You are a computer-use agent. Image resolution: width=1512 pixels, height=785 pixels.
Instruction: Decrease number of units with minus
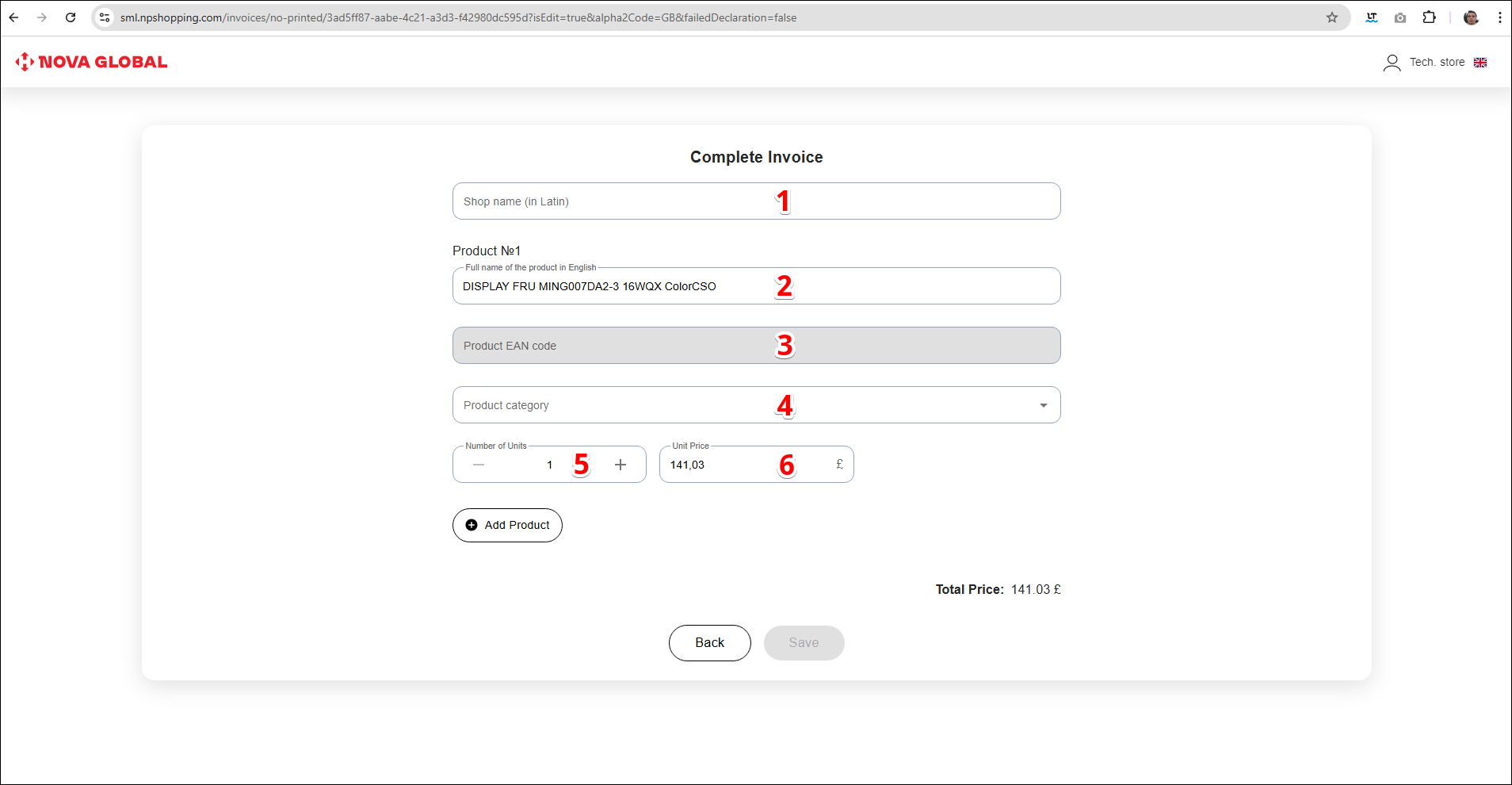point(479,465)
